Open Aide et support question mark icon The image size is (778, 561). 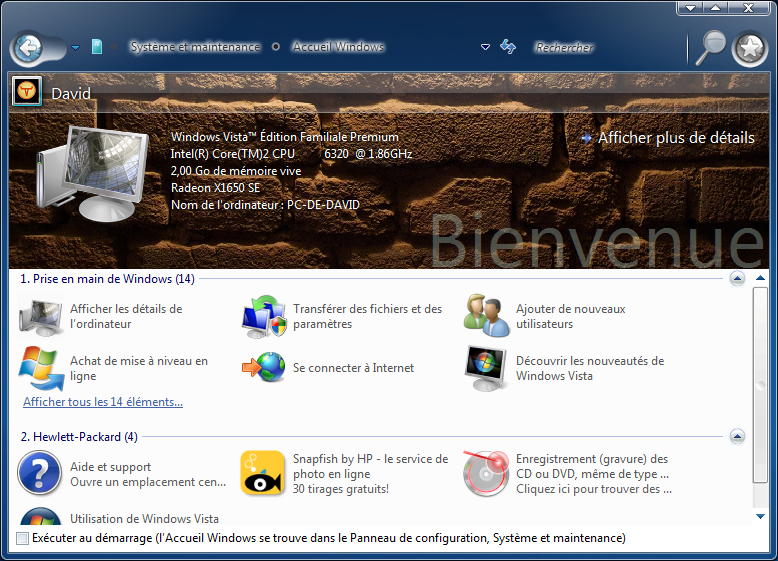pos(40,473)
